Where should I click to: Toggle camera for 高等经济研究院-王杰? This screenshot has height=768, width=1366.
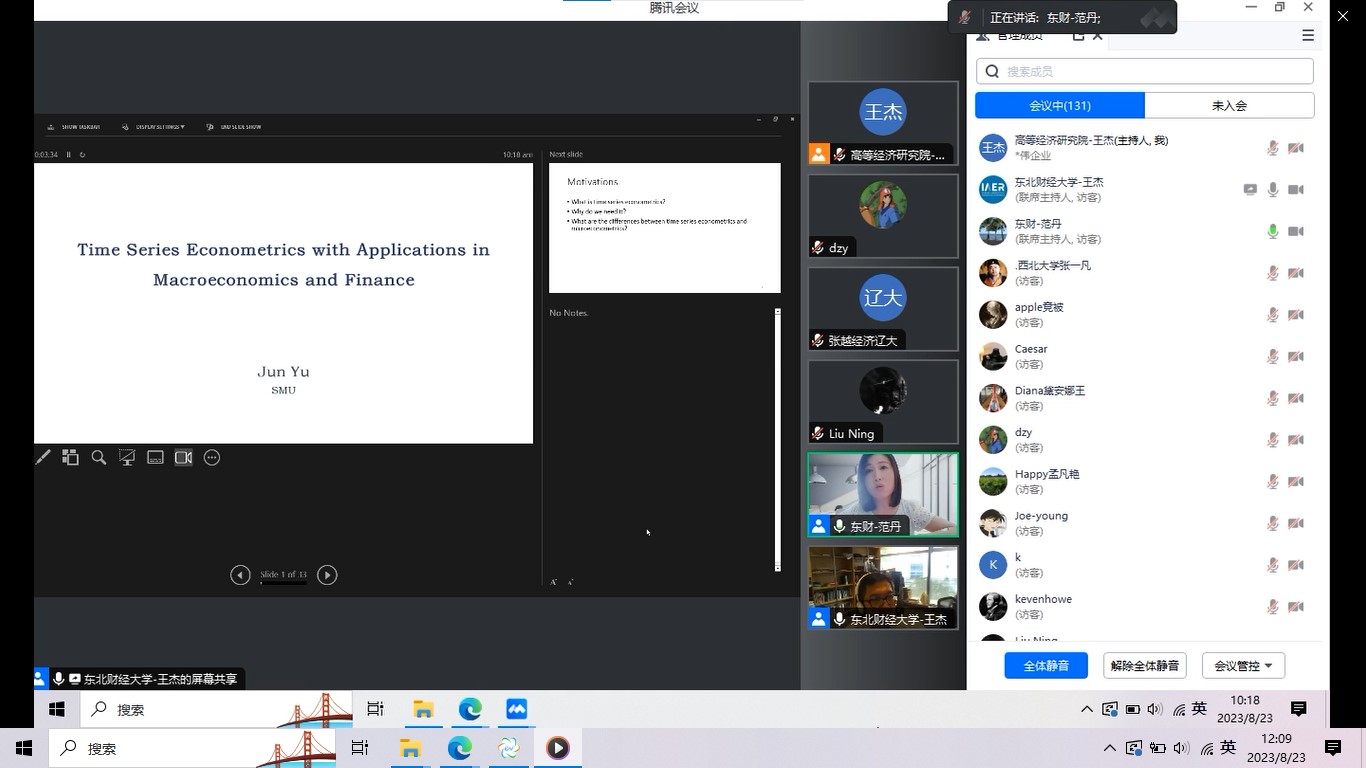coord(1296,148)
